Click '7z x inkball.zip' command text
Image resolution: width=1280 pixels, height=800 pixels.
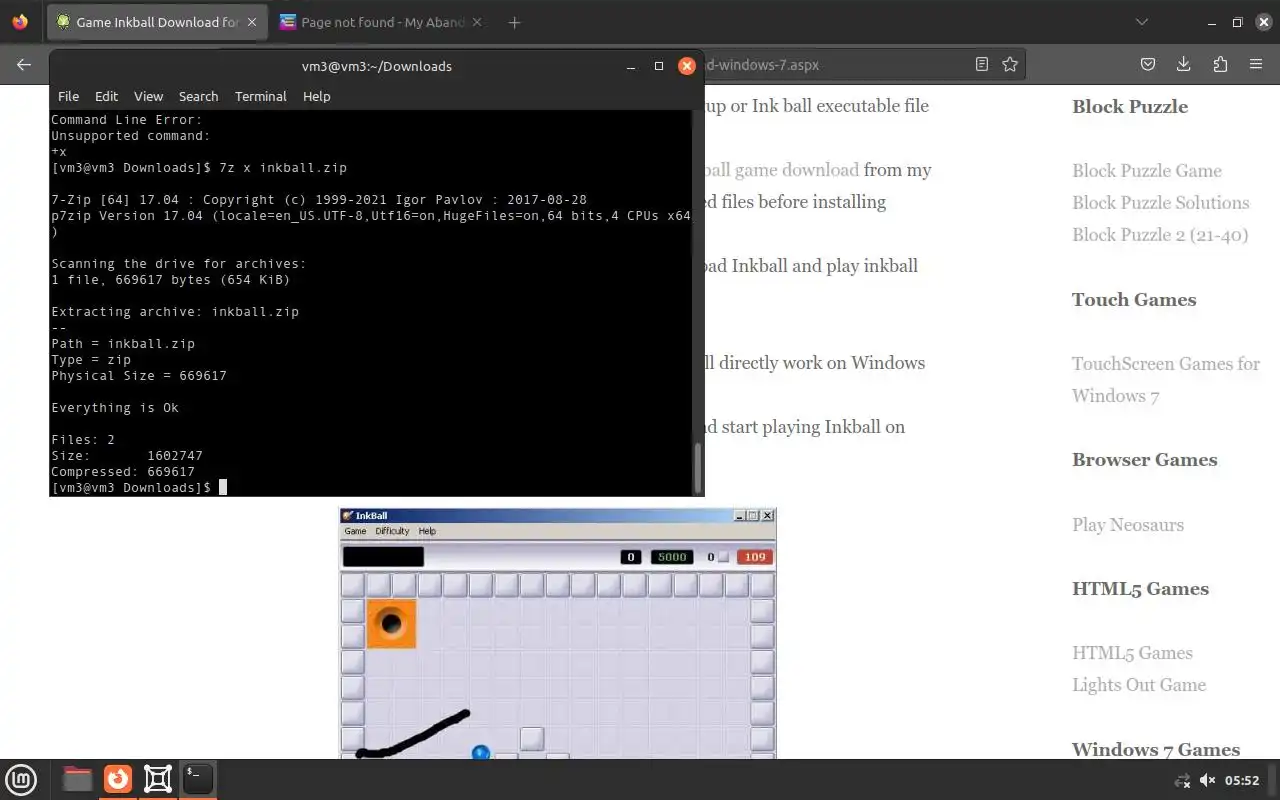(283, 167)
